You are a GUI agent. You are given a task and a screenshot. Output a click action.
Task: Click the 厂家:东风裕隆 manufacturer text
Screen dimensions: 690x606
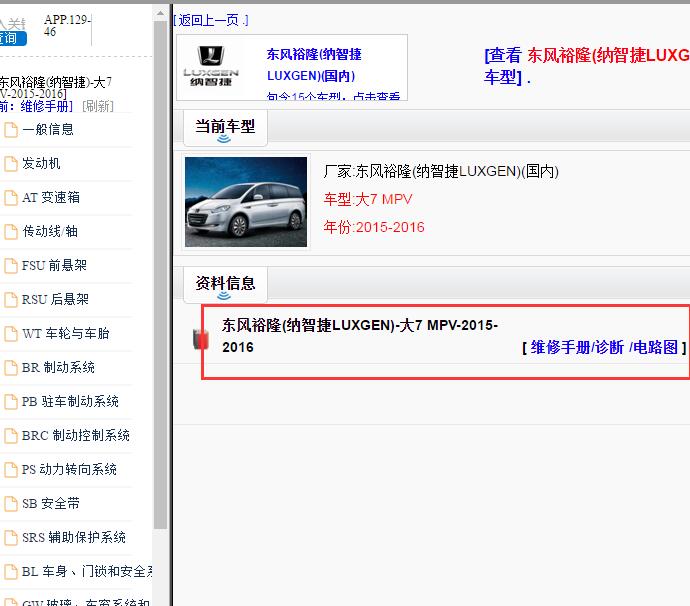441,171
